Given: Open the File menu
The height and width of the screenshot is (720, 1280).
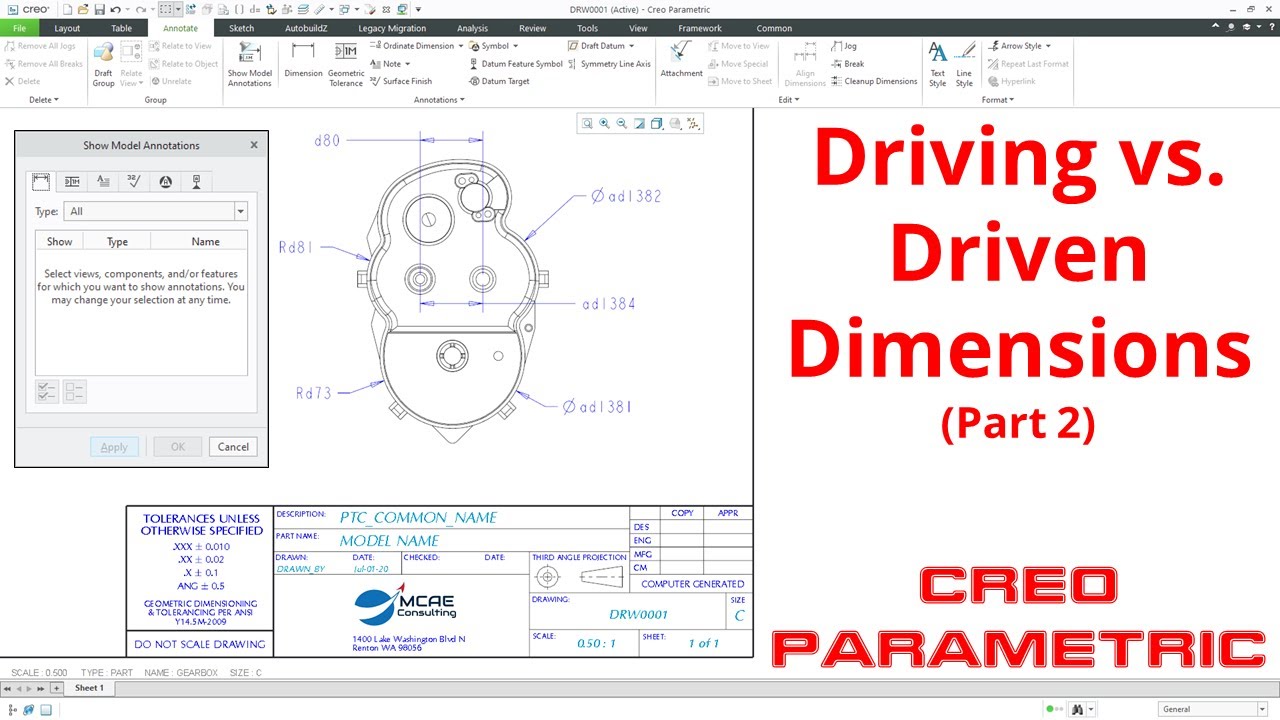Looking at the screenshot, I should pyautogui.click(x=19, y=28).
